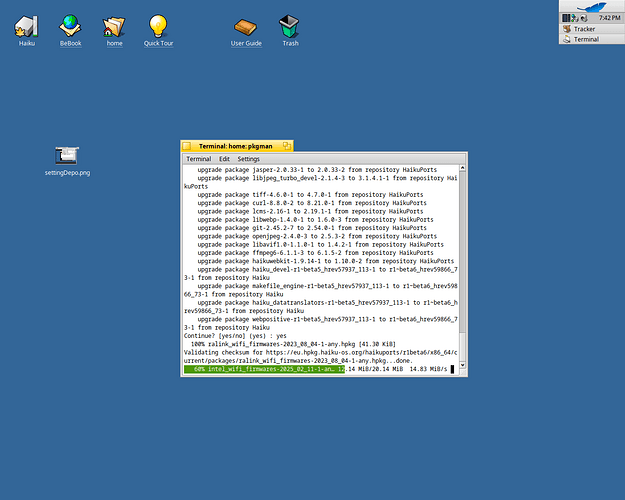Click the 7:42 PM clock
The width and height of the screenshot is (625, 500).
pos(609,18)
